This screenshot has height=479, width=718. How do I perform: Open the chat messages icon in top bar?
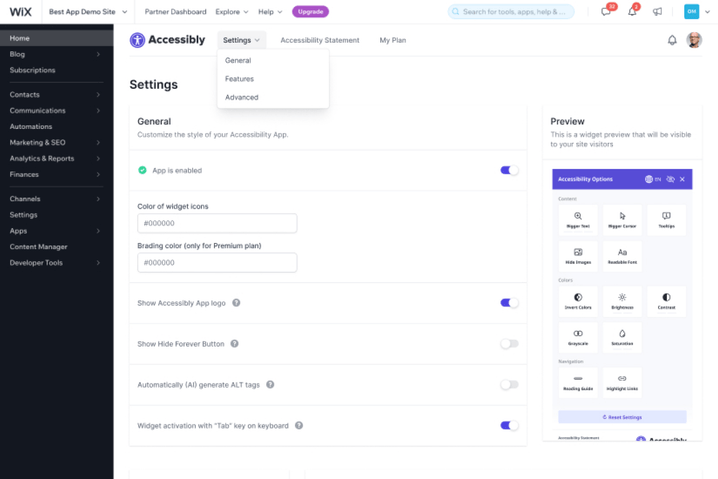point(606,12)
